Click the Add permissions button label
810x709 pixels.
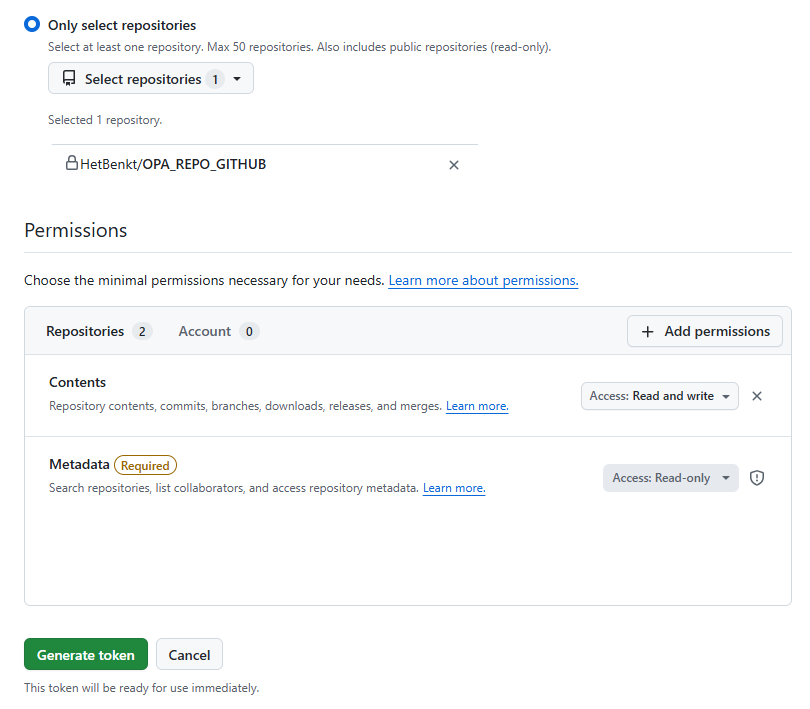[717, 331]
